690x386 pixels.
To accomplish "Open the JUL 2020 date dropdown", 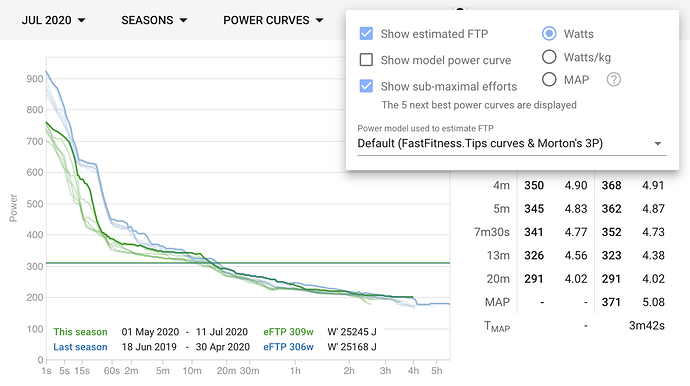I will point(53,20).
